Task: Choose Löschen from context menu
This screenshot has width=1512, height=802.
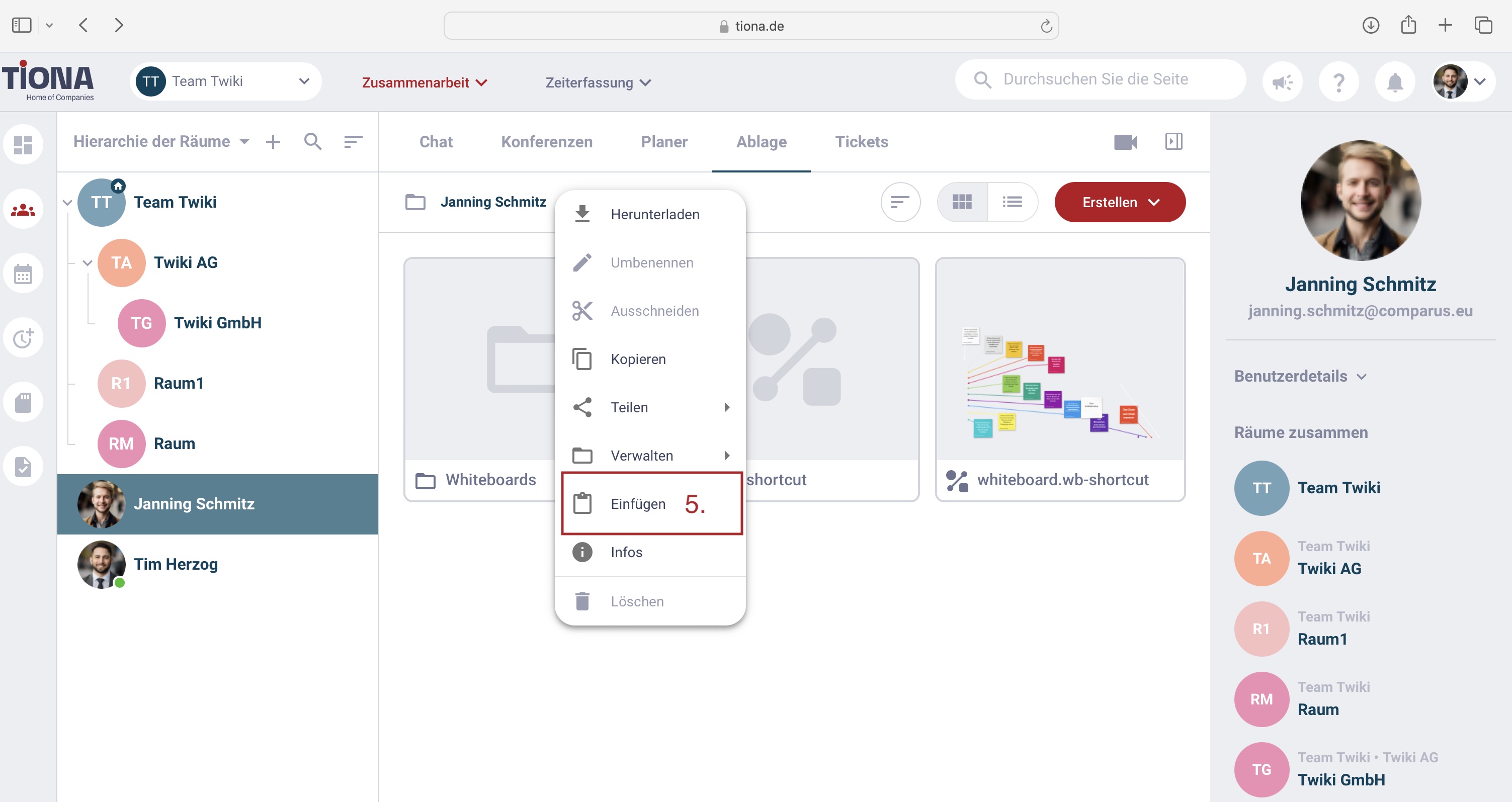Action: click(x=650, y=601)
